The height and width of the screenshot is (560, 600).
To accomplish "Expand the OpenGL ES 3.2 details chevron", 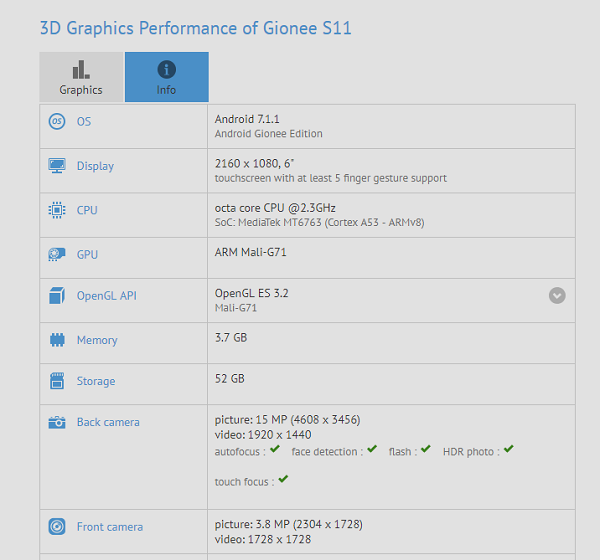I will point(557,296).
